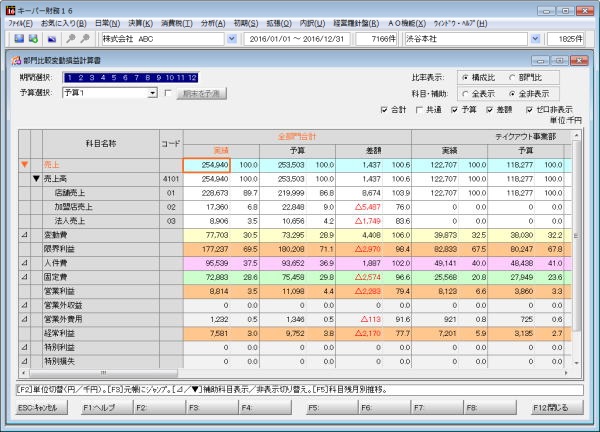Open the 経営羅針盤(R) menu
The width and height of the screenshot is (600, 432).
click(356, 24)
